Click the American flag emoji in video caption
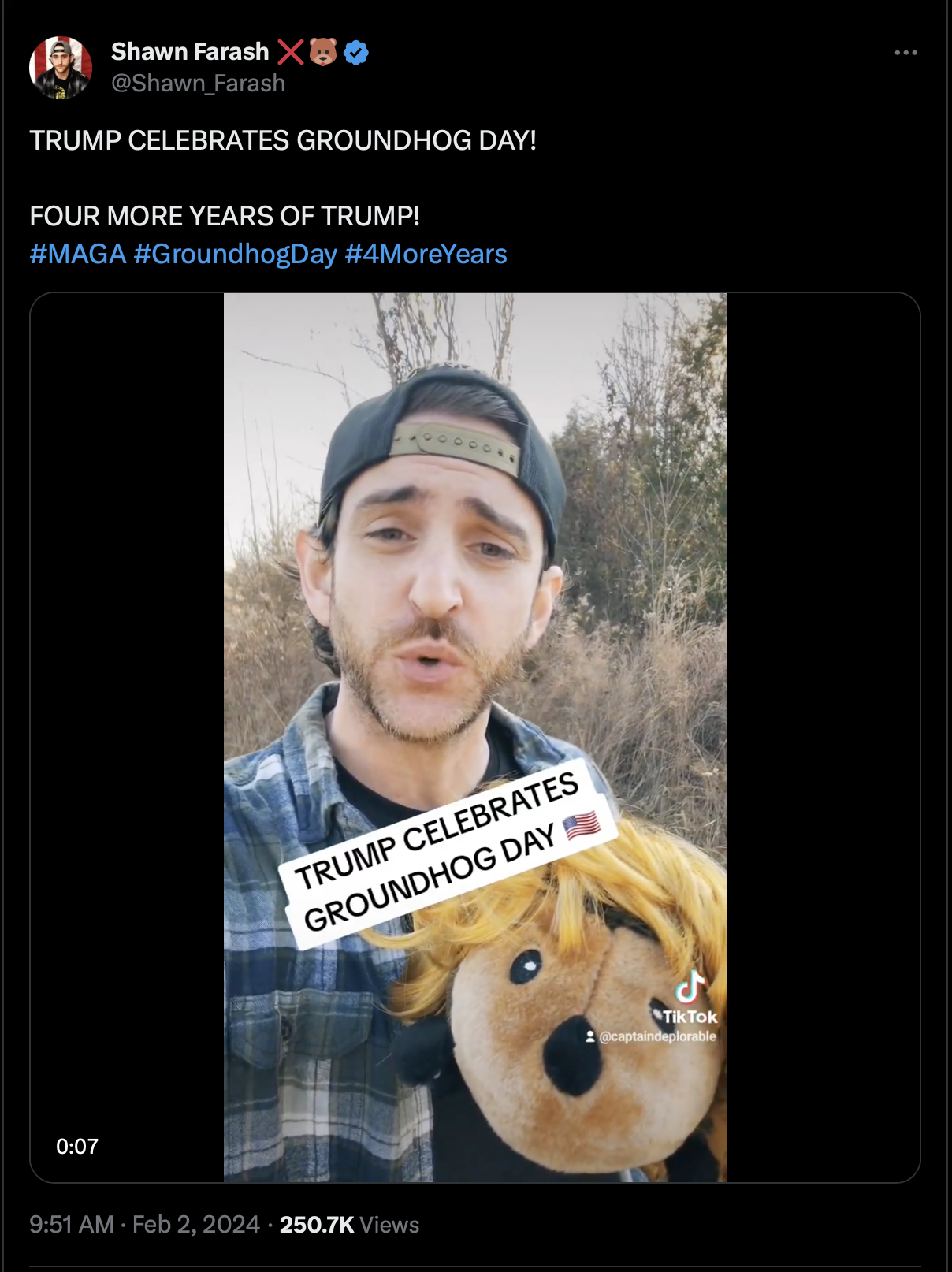This screenshot has width=952, height=1272. (582, 826)
